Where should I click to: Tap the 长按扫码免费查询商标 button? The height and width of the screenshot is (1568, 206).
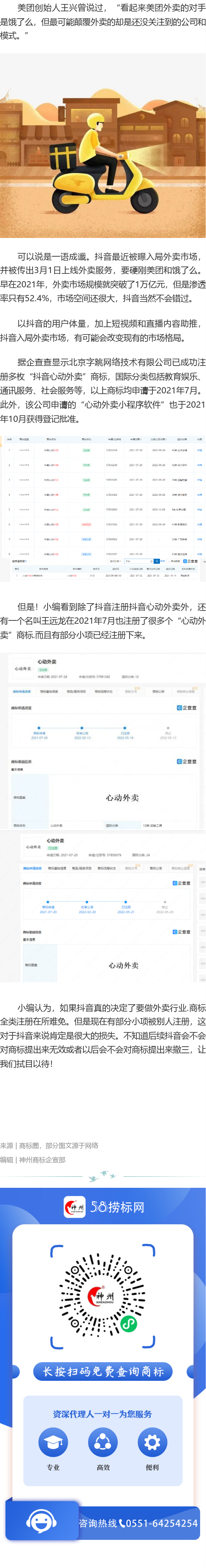[x=103, y=1371]
